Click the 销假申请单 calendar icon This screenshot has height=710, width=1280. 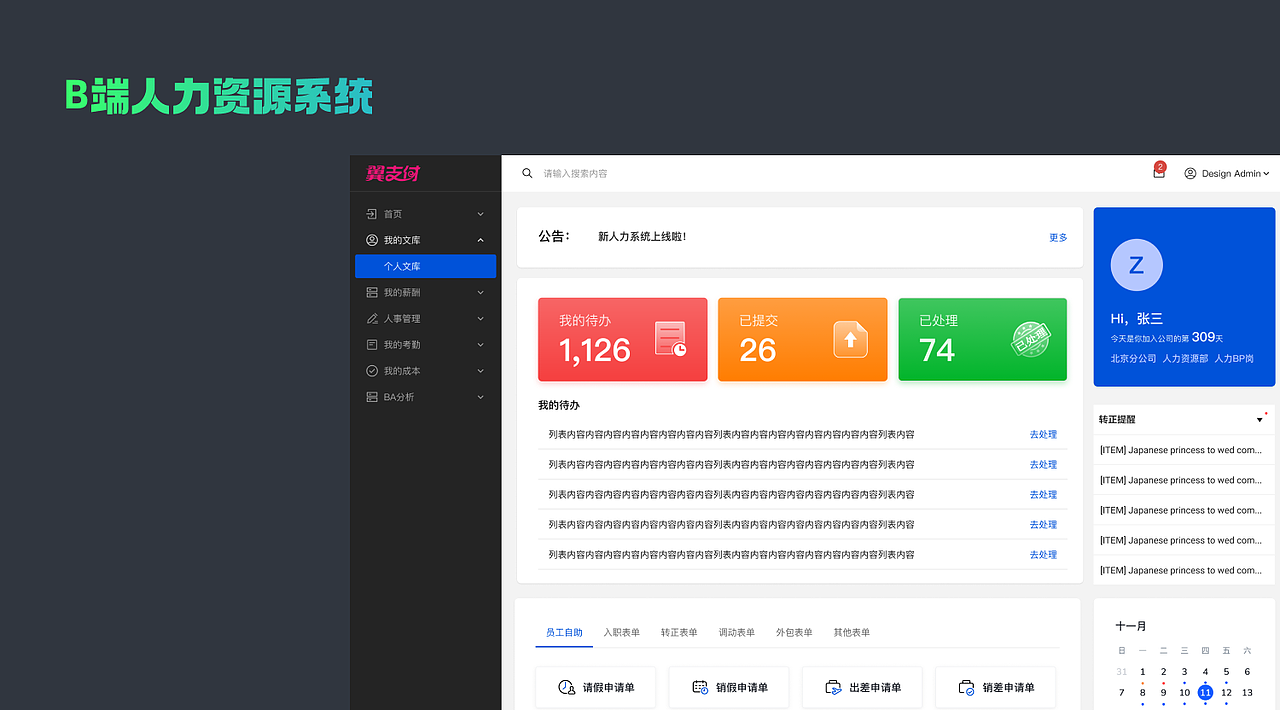(700, 687)
